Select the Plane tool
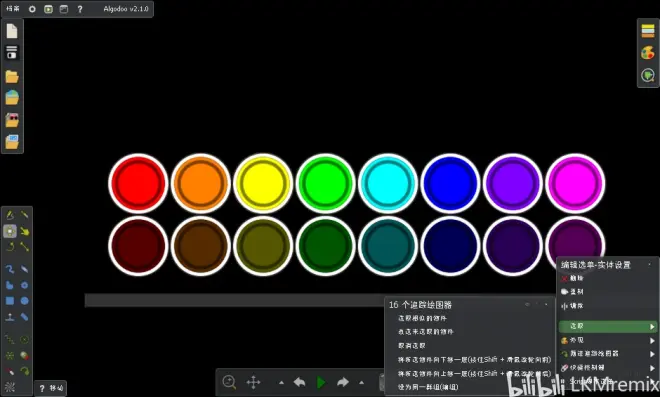The image size is (660, 397). [x=10, y=317]
